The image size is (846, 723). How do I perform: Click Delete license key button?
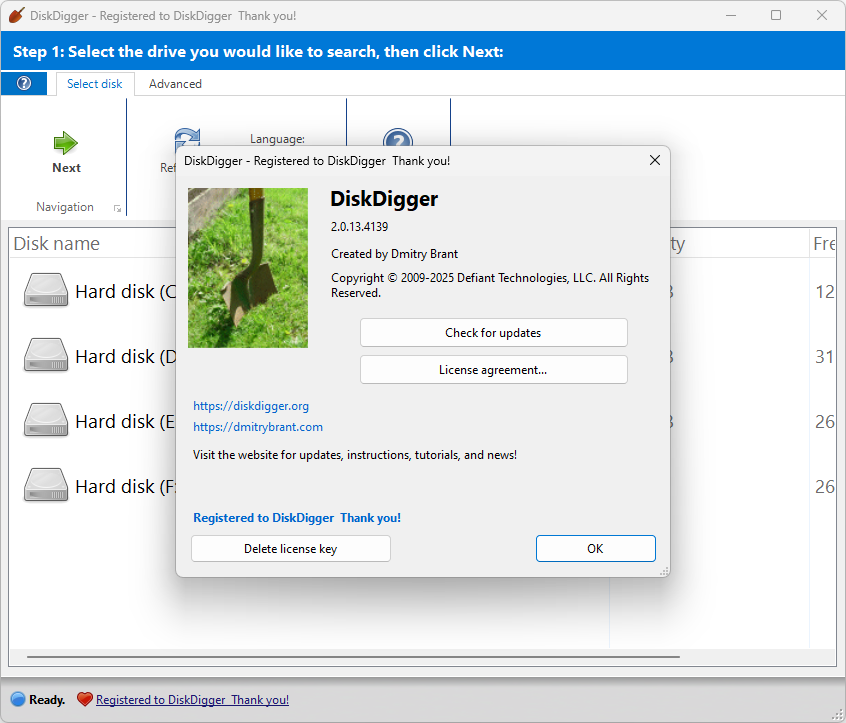click(x=291, y=549)
